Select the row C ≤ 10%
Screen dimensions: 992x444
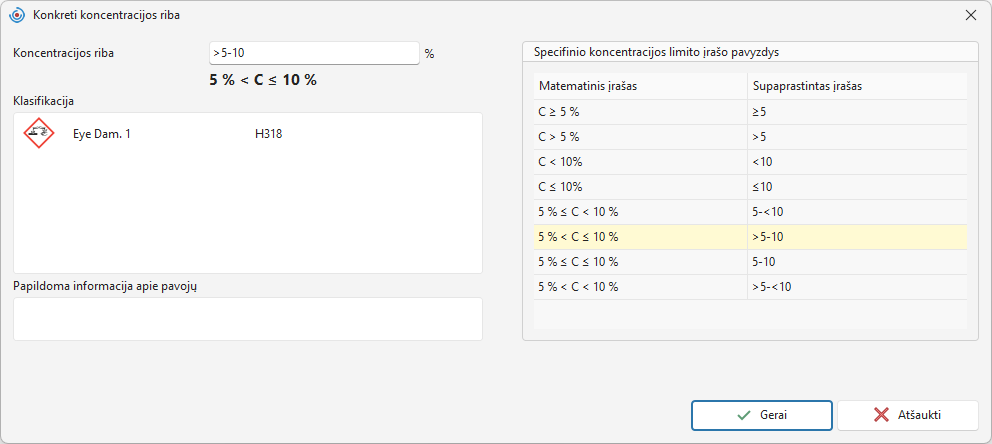(x=750, y=187)
